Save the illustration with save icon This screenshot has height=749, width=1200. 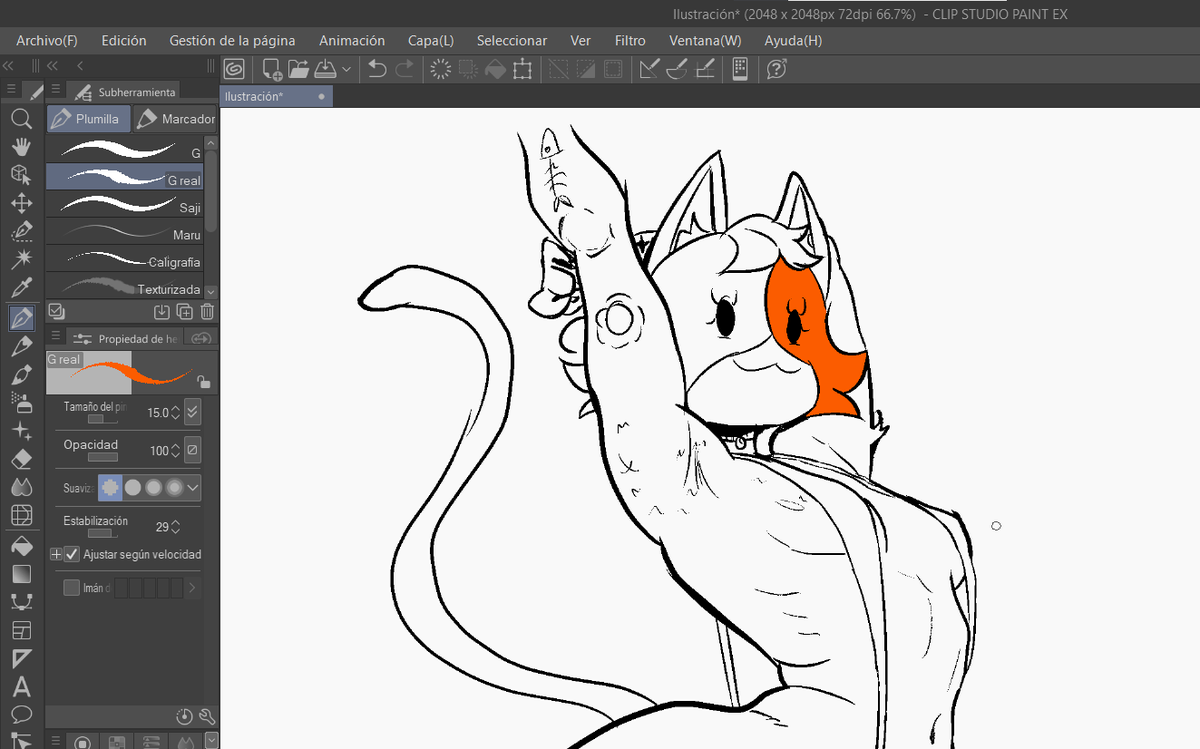[x=325, y=69]
